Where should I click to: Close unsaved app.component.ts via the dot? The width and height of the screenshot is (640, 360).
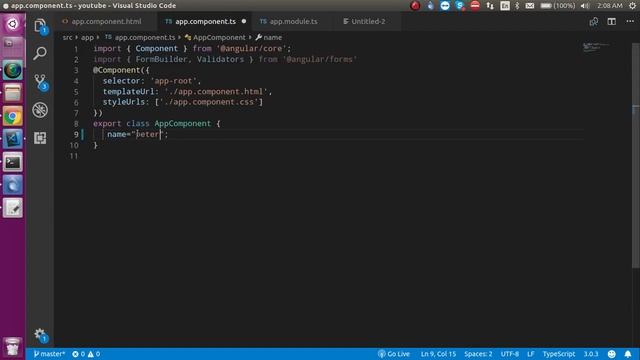244,21
